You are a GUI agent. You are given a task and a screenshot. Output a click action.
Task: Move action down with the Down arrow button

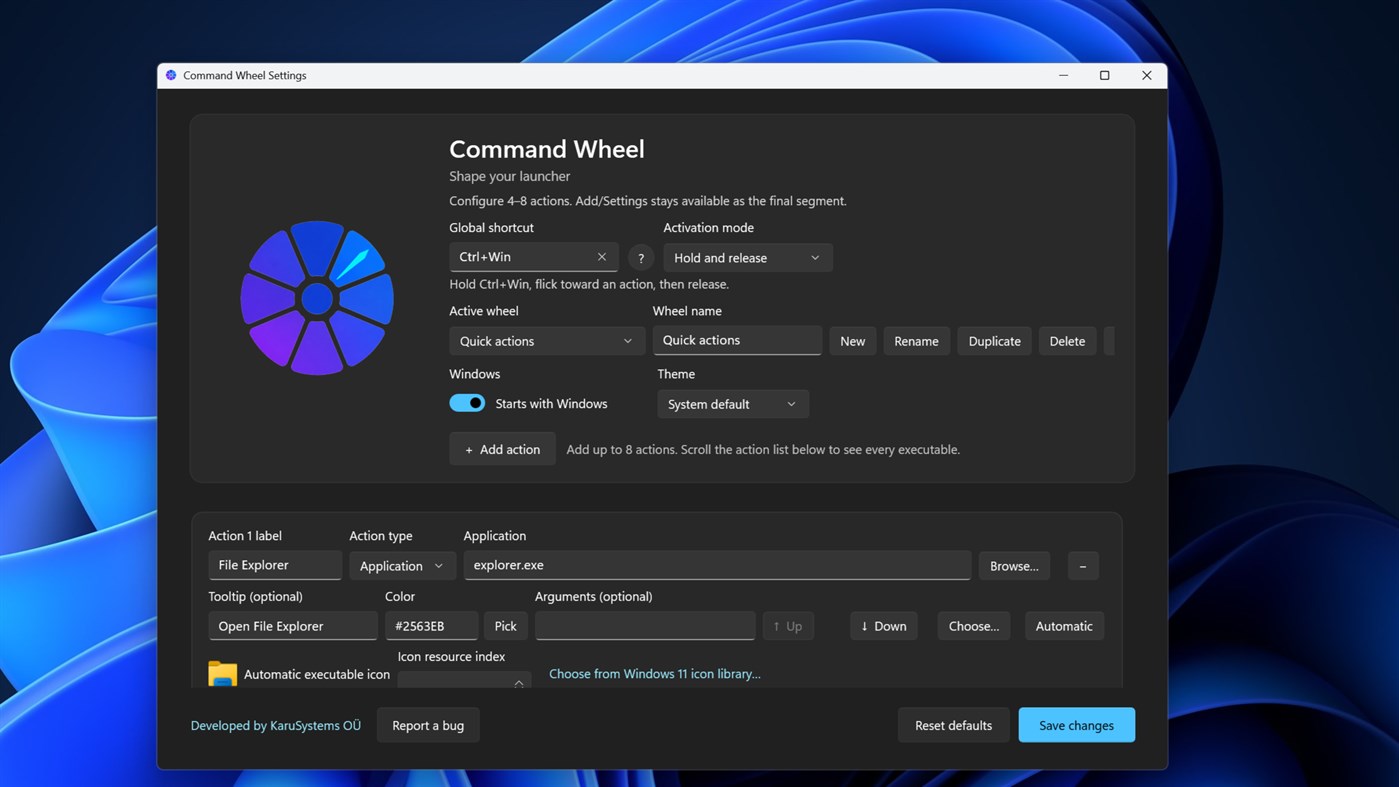click(884, 626)
